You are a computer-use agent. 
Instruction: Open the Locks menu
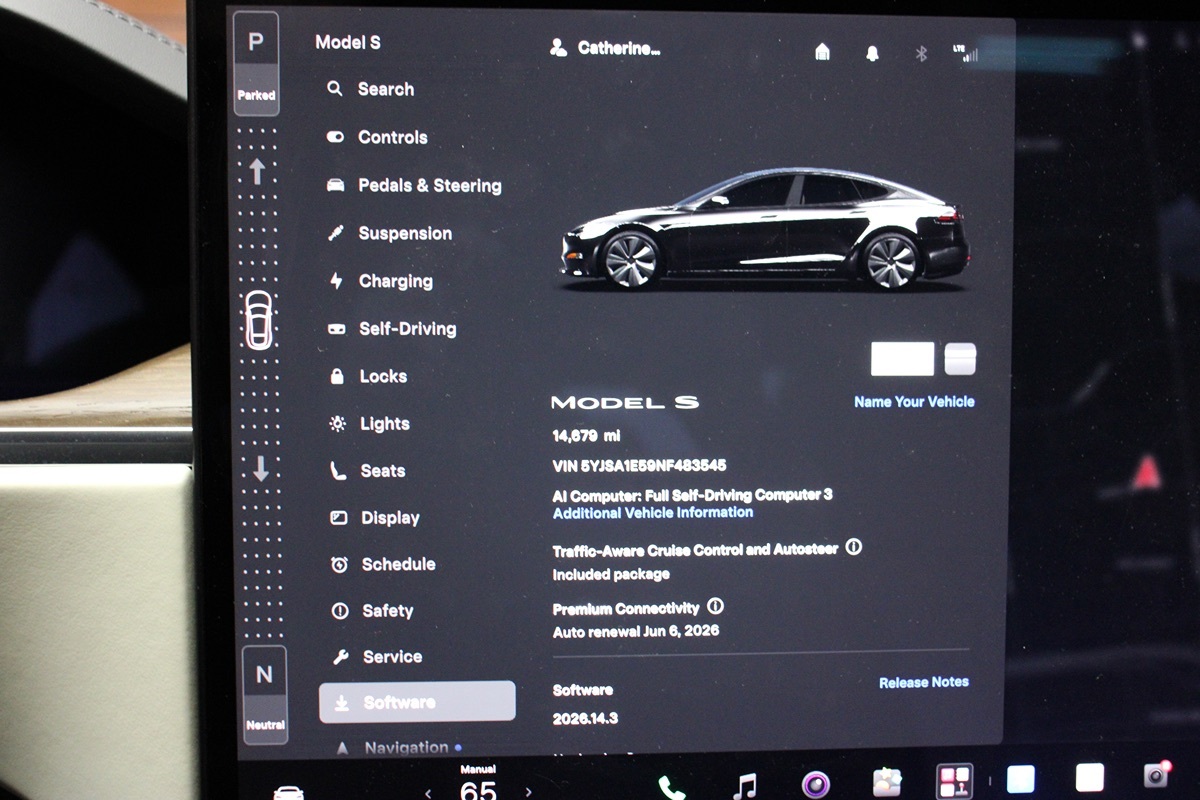point(367,376)
